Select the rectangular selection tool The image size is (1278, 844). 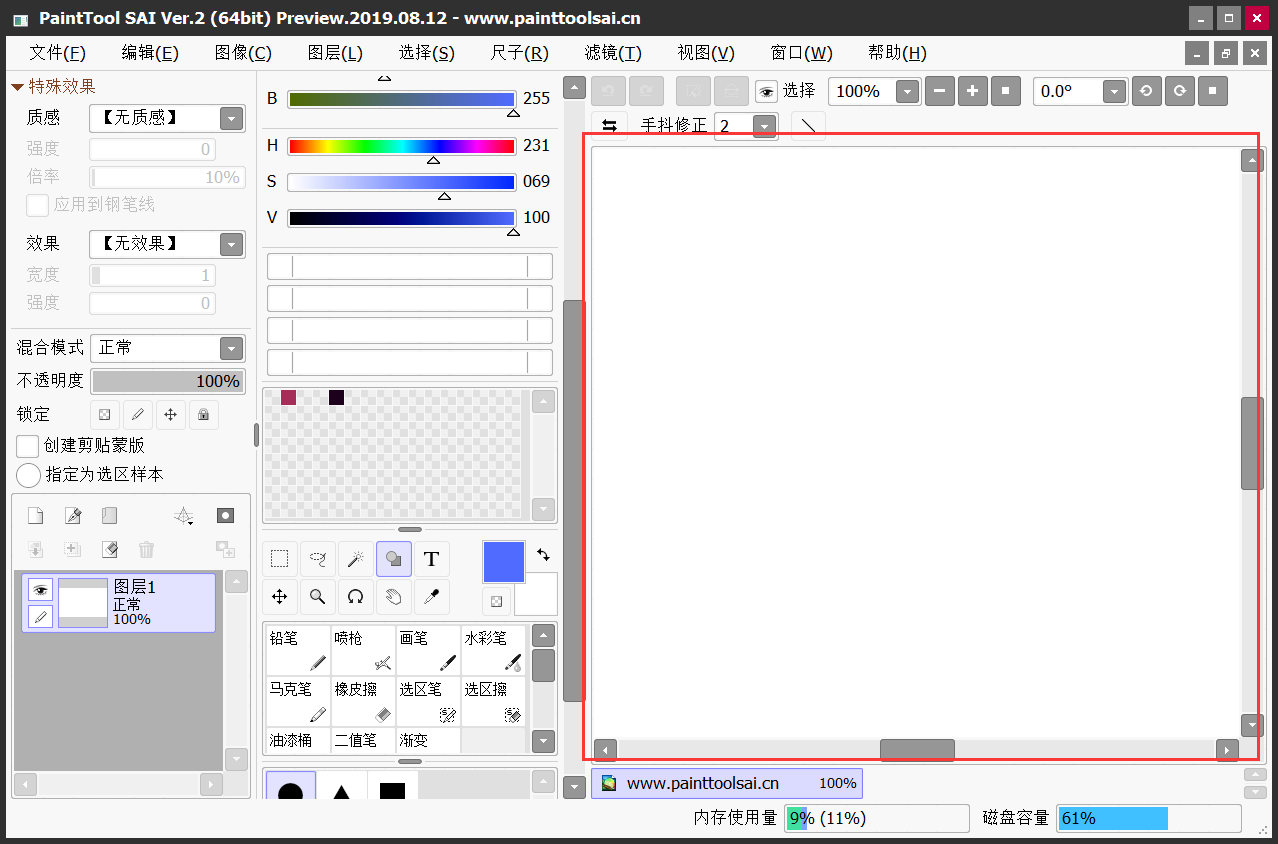click(280, 559)
